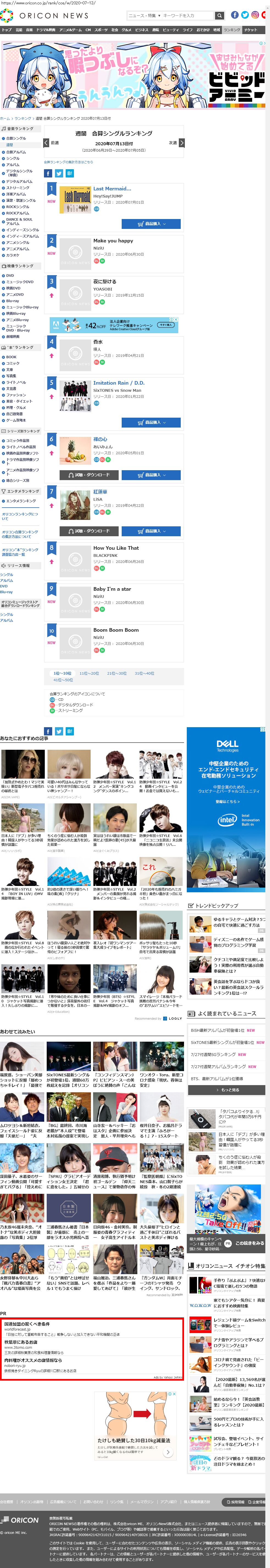Click the ORICON logo in the footer

(20, 1519)
